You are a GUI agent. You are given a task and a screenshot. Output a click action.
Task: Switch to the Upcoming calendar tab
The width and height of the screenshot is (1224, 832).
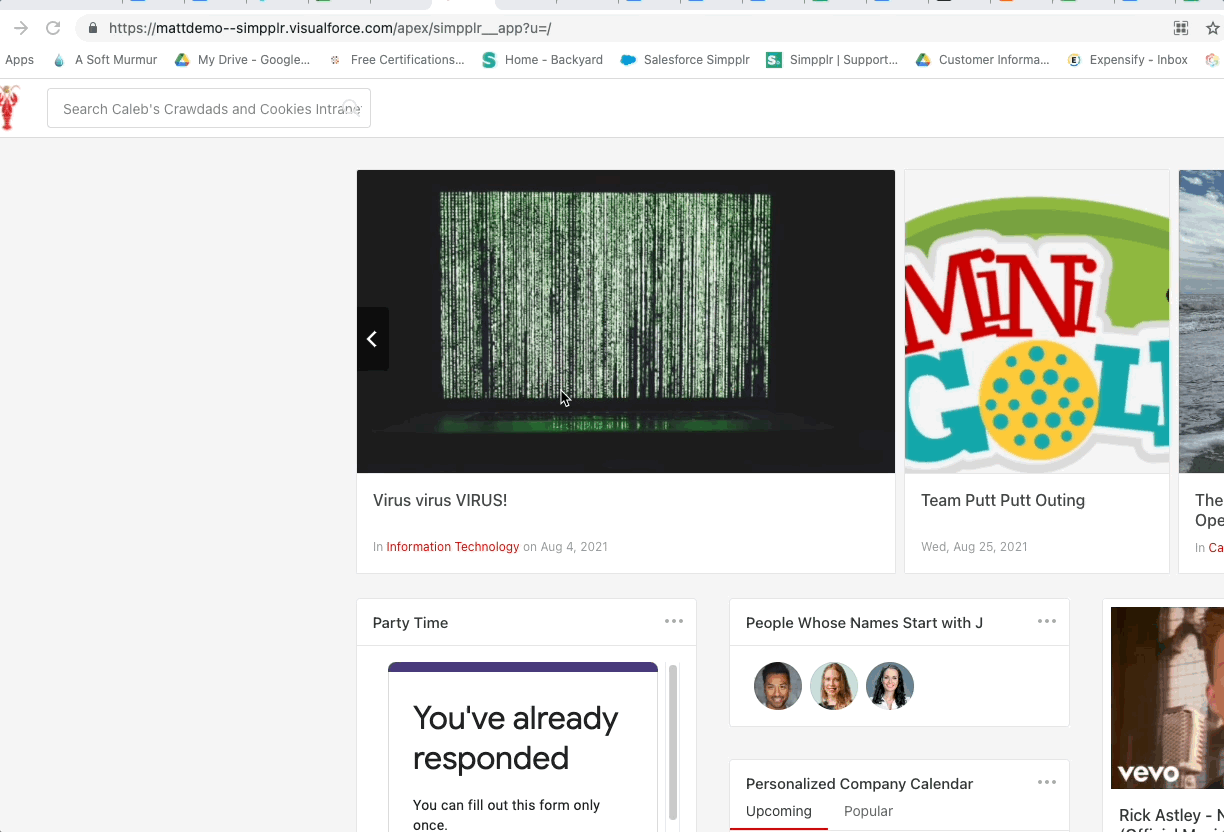779,811
